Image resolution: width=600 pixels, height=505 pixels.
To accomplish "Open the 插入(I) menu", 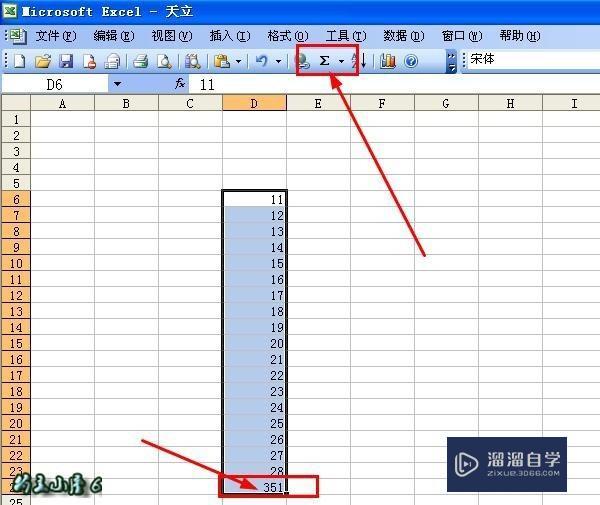I will coord(230,36).
